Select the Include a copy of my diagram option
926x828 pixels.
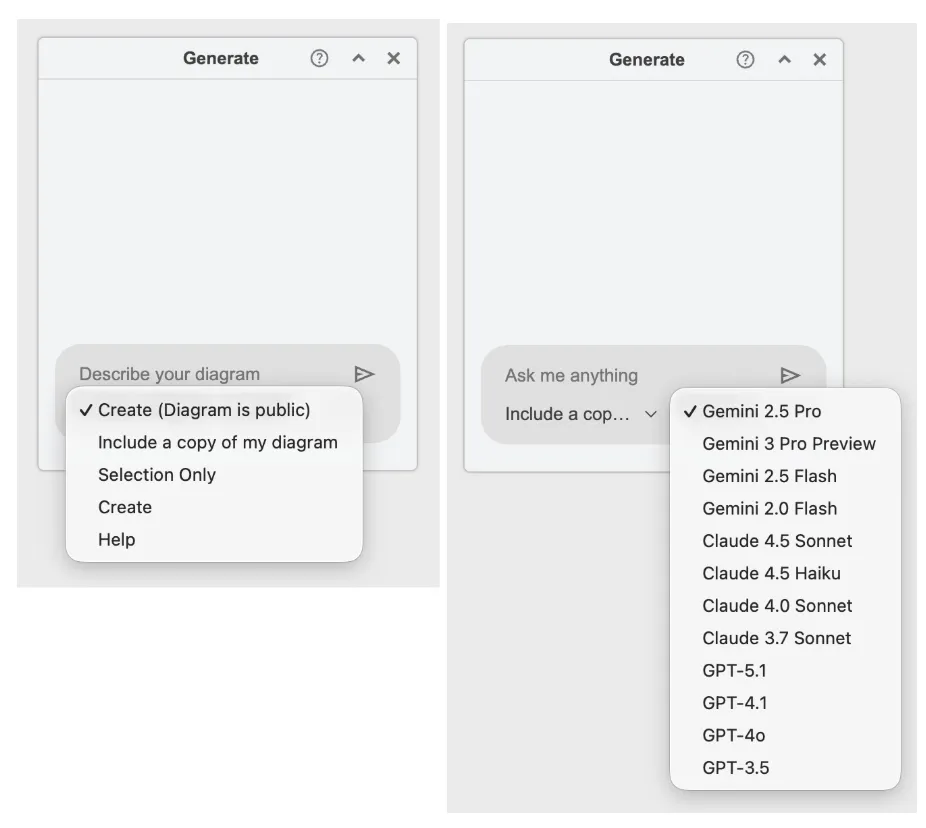coord(217,442)
